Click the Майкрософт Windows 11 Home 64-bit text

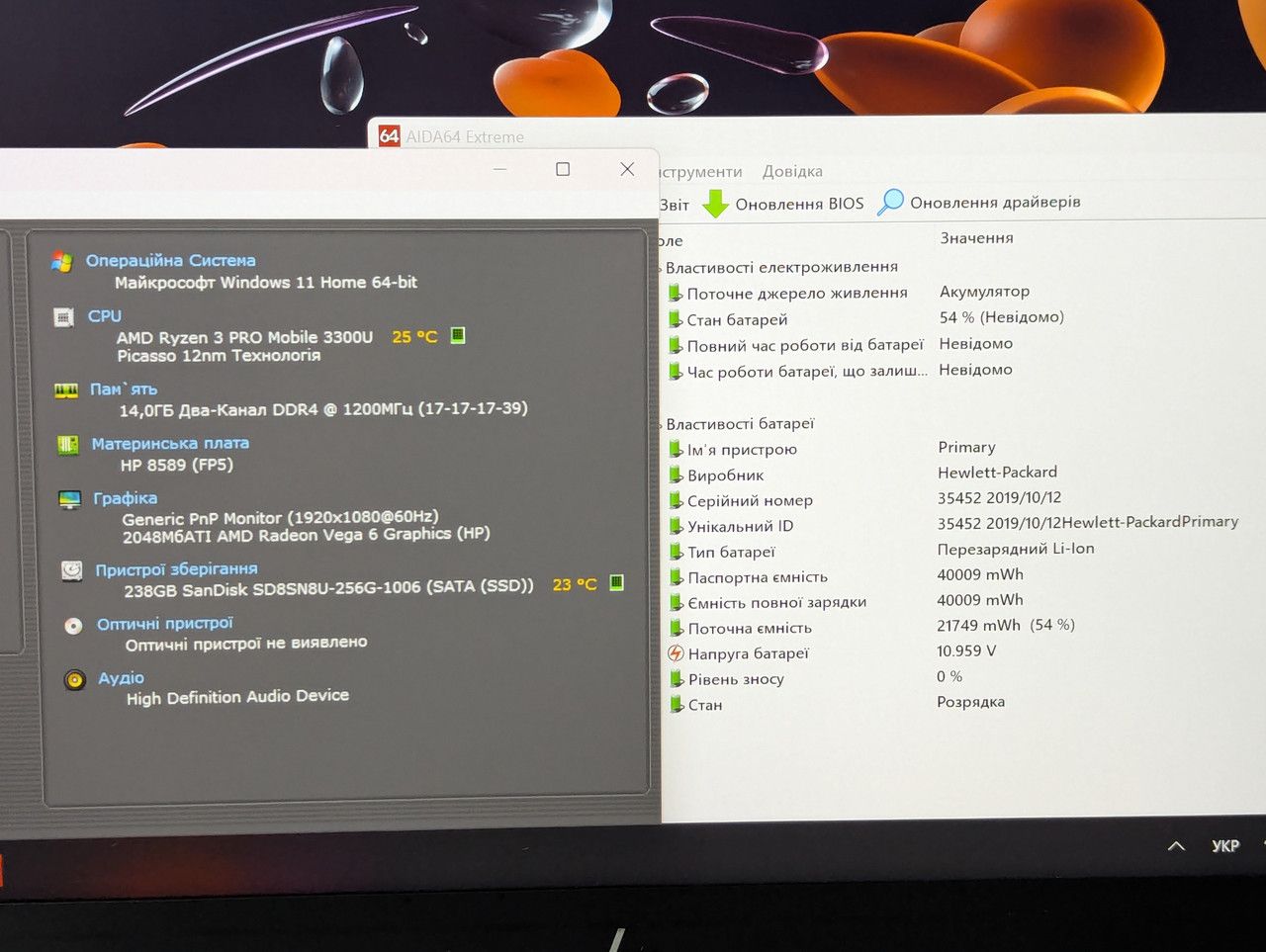pos(266,283)
